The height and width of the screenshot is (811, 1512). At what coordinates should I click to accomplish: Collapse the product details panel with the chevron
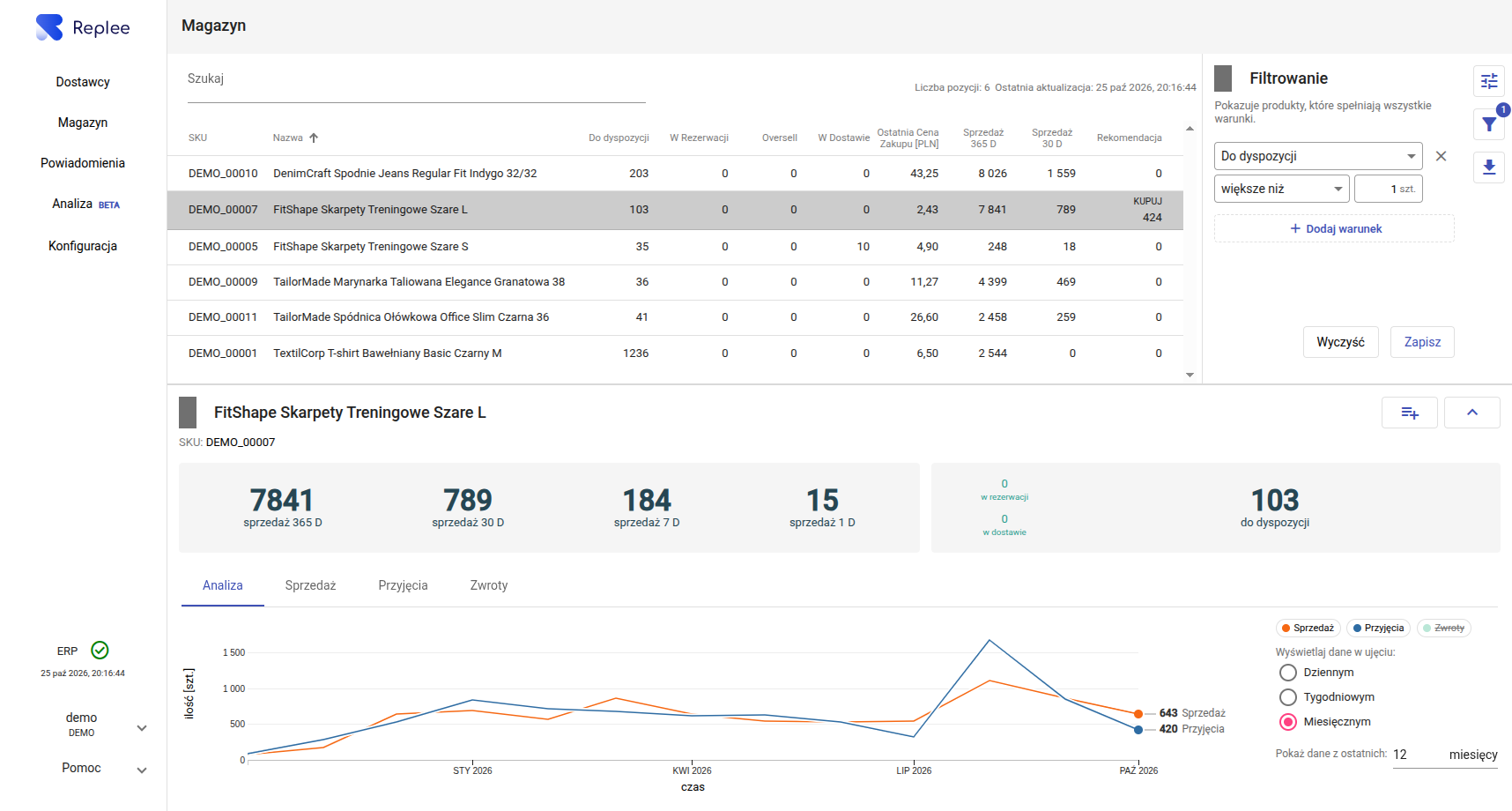coord(1472,413)
